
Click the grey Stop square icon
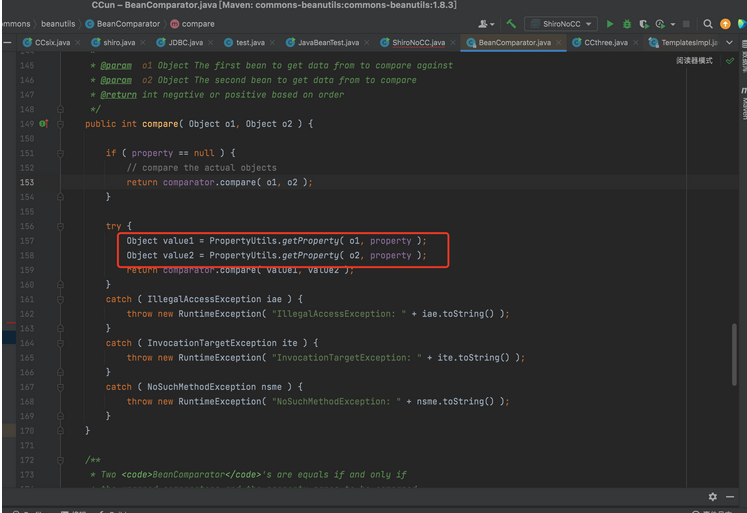click(x=686, y=24)
